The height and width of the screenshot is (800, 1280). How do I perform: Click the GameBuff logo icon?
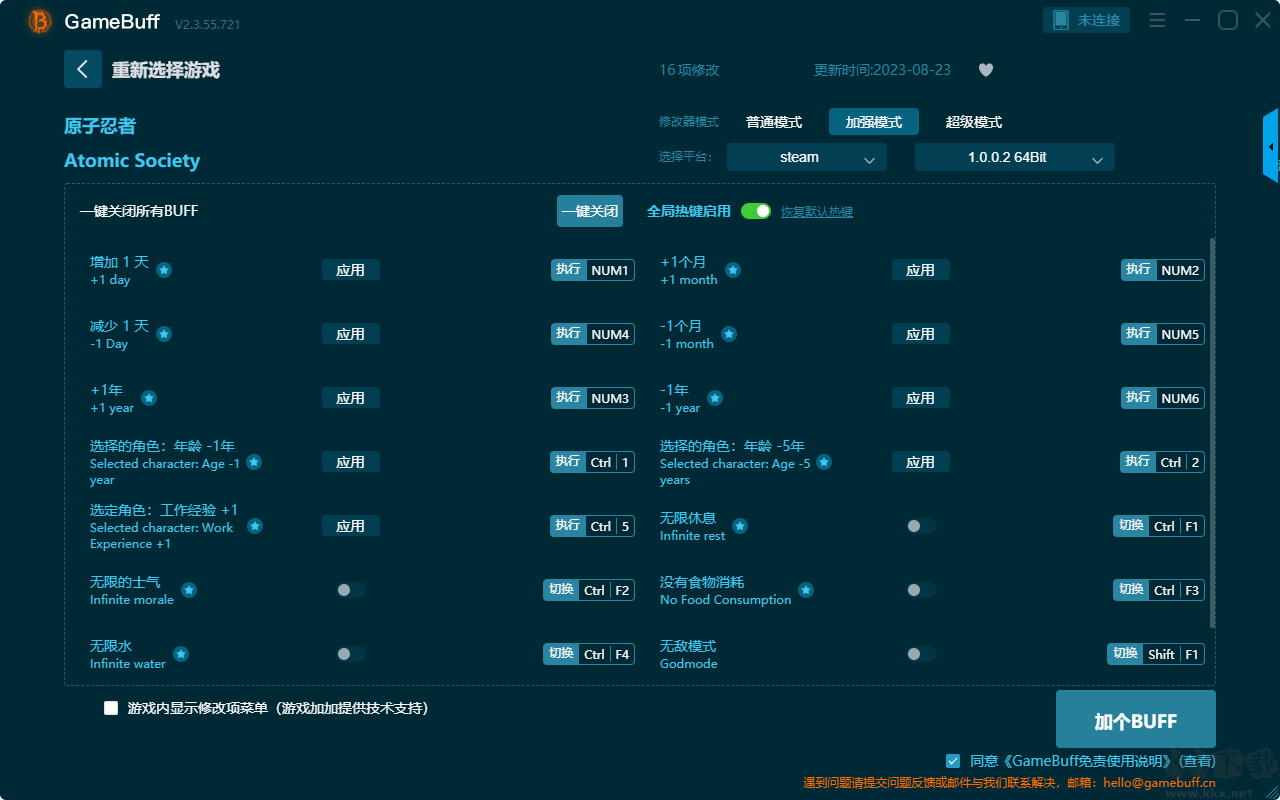coord(40,21)
